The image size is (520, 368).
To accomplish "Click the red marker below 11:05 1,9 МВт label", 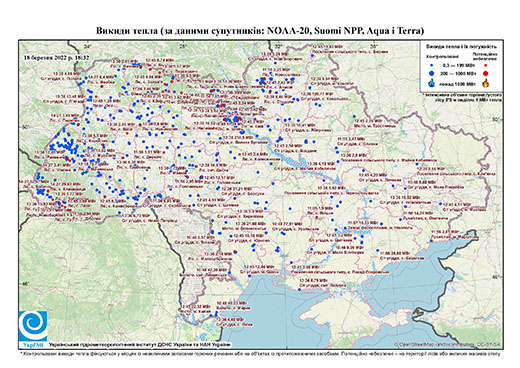I will [x=317, y=217].
